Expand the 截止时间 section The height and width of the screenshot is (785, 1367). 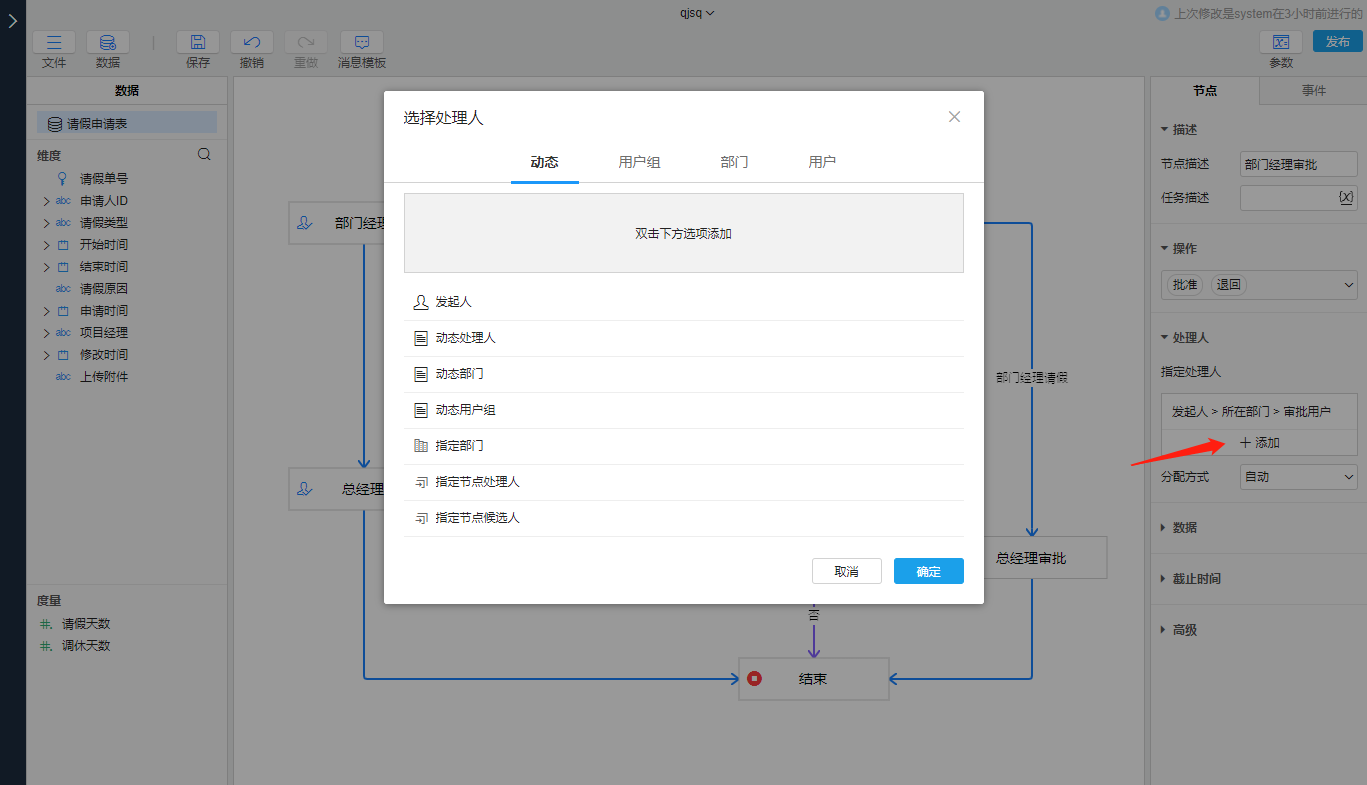1196,579
